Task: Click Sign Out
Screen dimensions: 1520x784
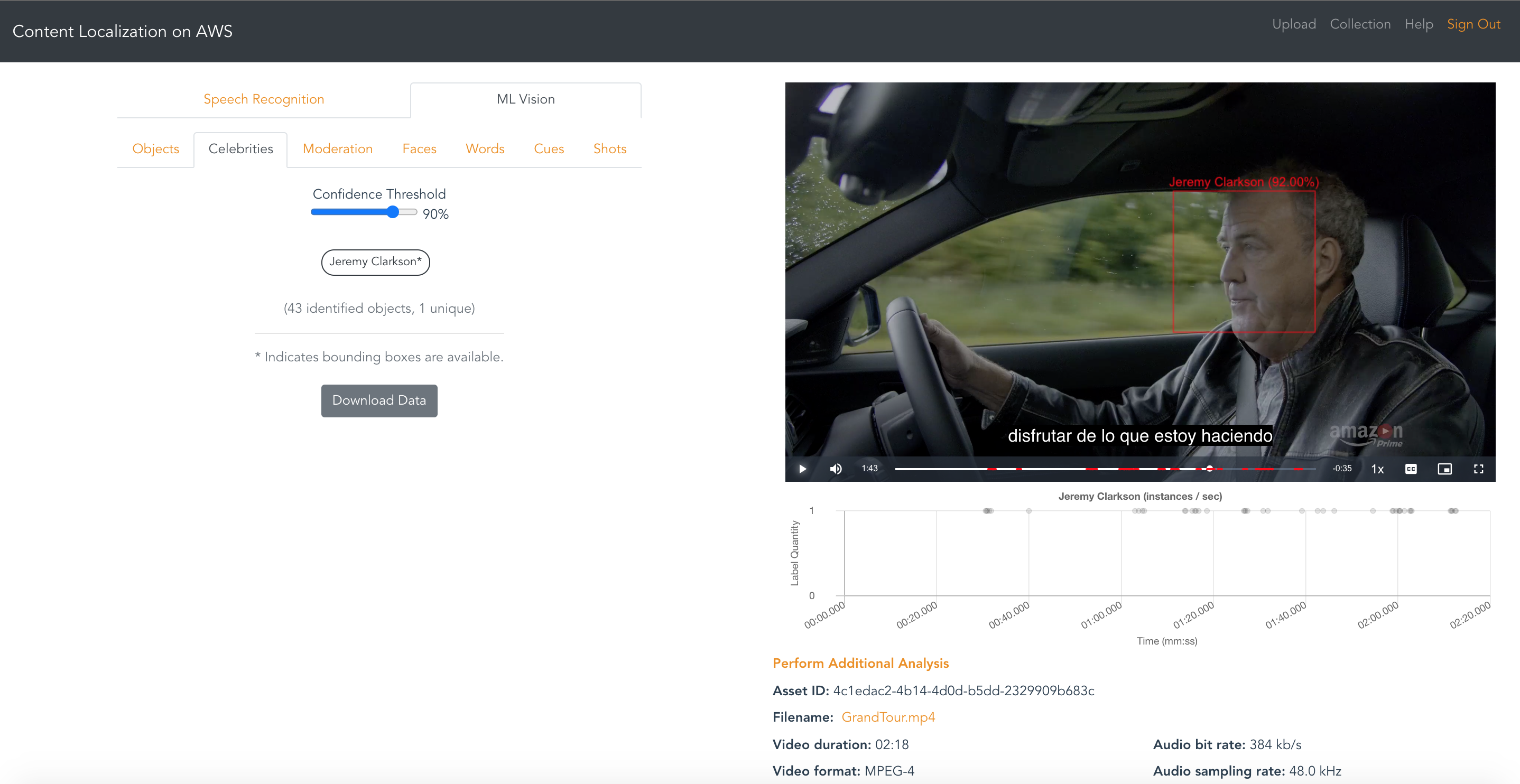Action: [1473, 24]
